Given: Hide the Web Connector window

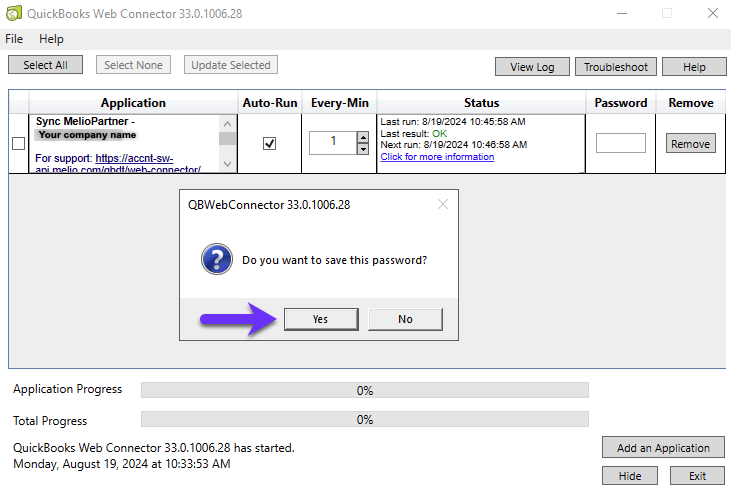Looking at the screenshot, I should coord(630,476).
